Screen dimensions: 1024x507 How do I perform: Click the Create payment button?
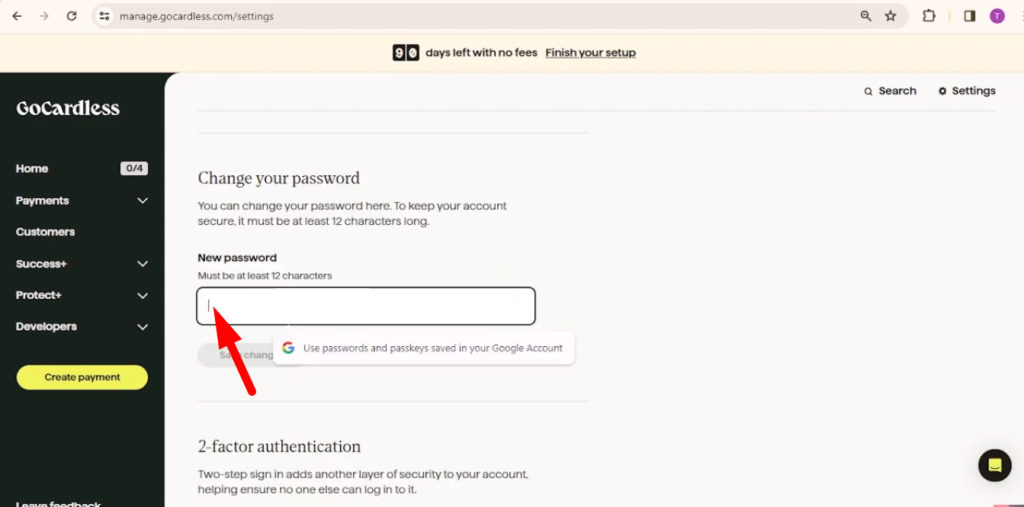click(x=82, y=377)
